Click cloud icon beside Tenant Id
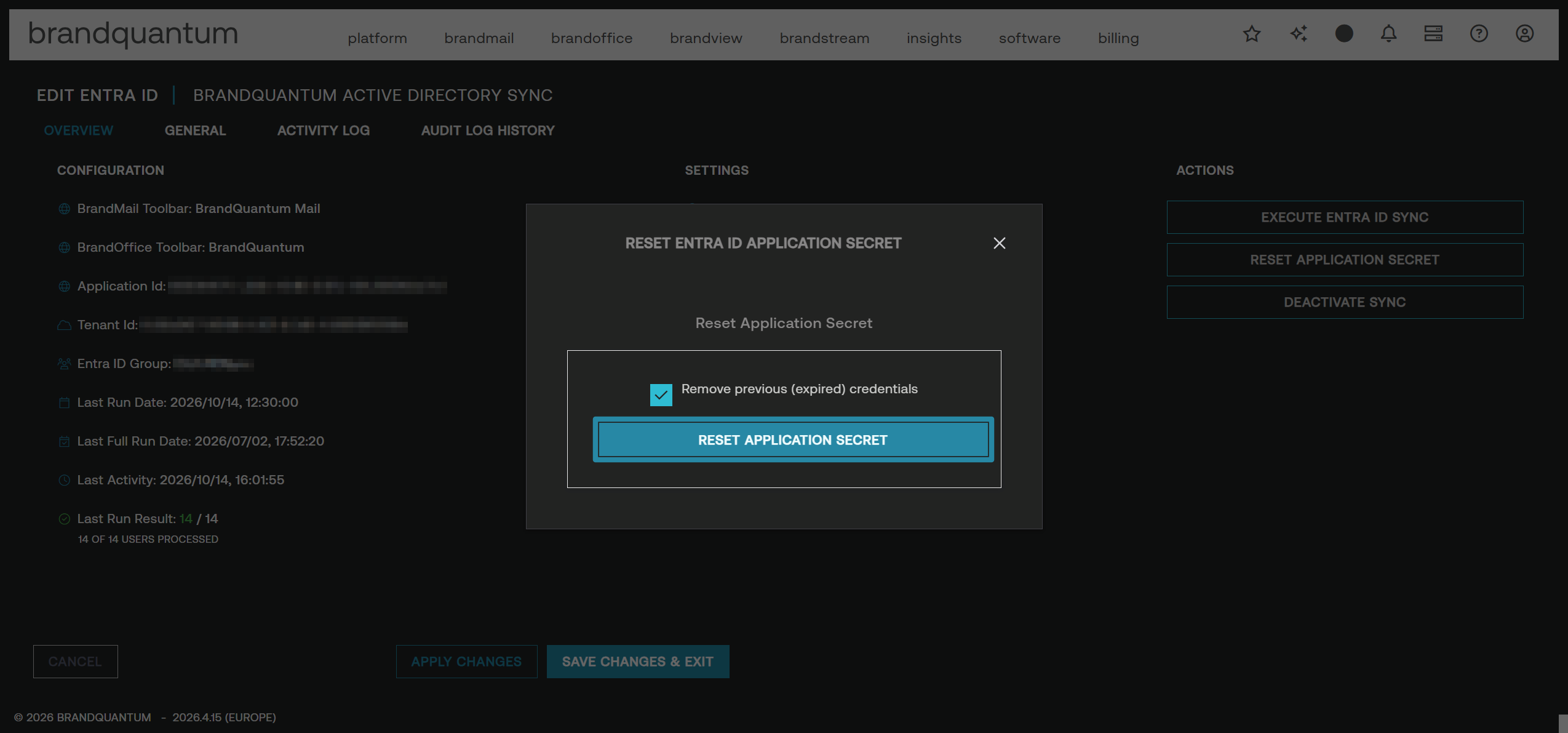The width and height of the screenshot is (1568, 733). pyautogui.click(x=64, y=326)
